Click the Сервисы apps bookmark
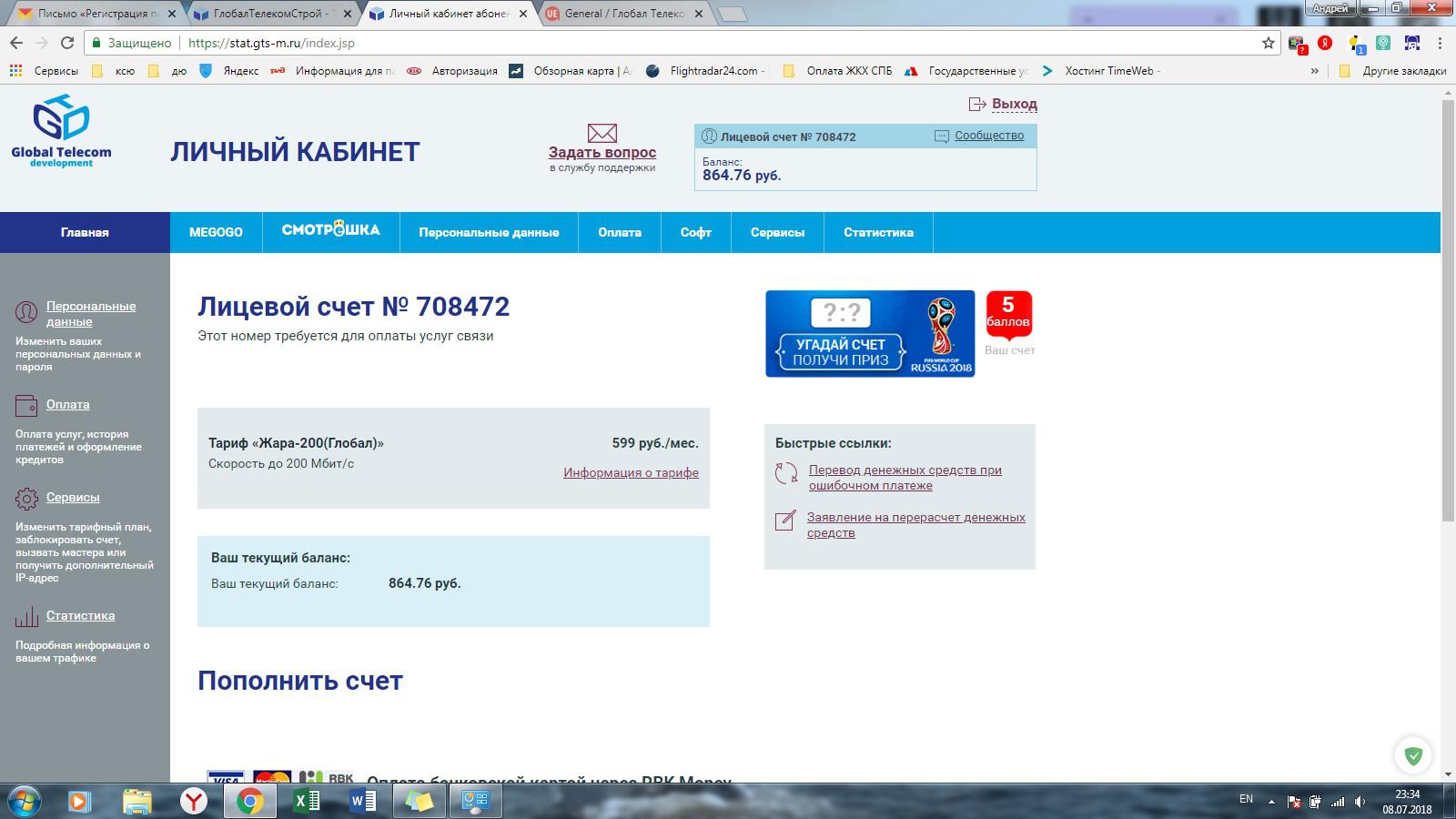The width and height of the screenshot is (1456, 819). point(44,71)
